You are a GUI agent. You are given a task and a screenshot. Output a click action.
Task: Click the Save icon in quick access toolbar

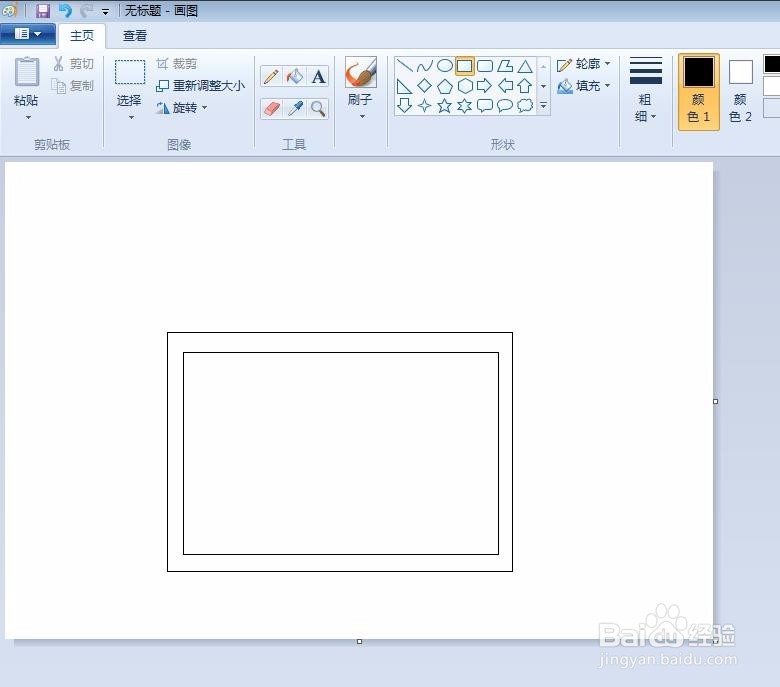tap(43, 10)
